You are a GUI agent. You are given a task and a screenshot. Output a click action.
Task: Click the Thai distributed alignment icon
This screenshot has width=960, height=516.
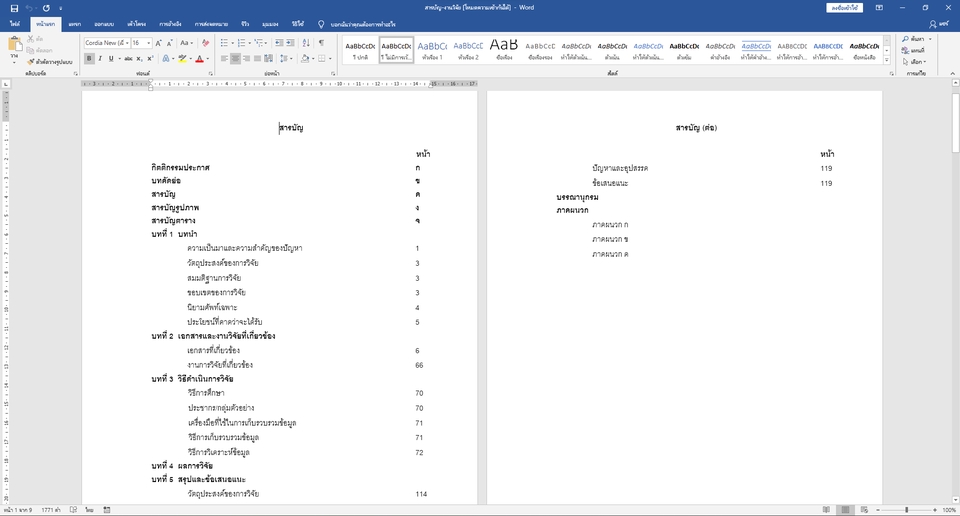point(268,59)
